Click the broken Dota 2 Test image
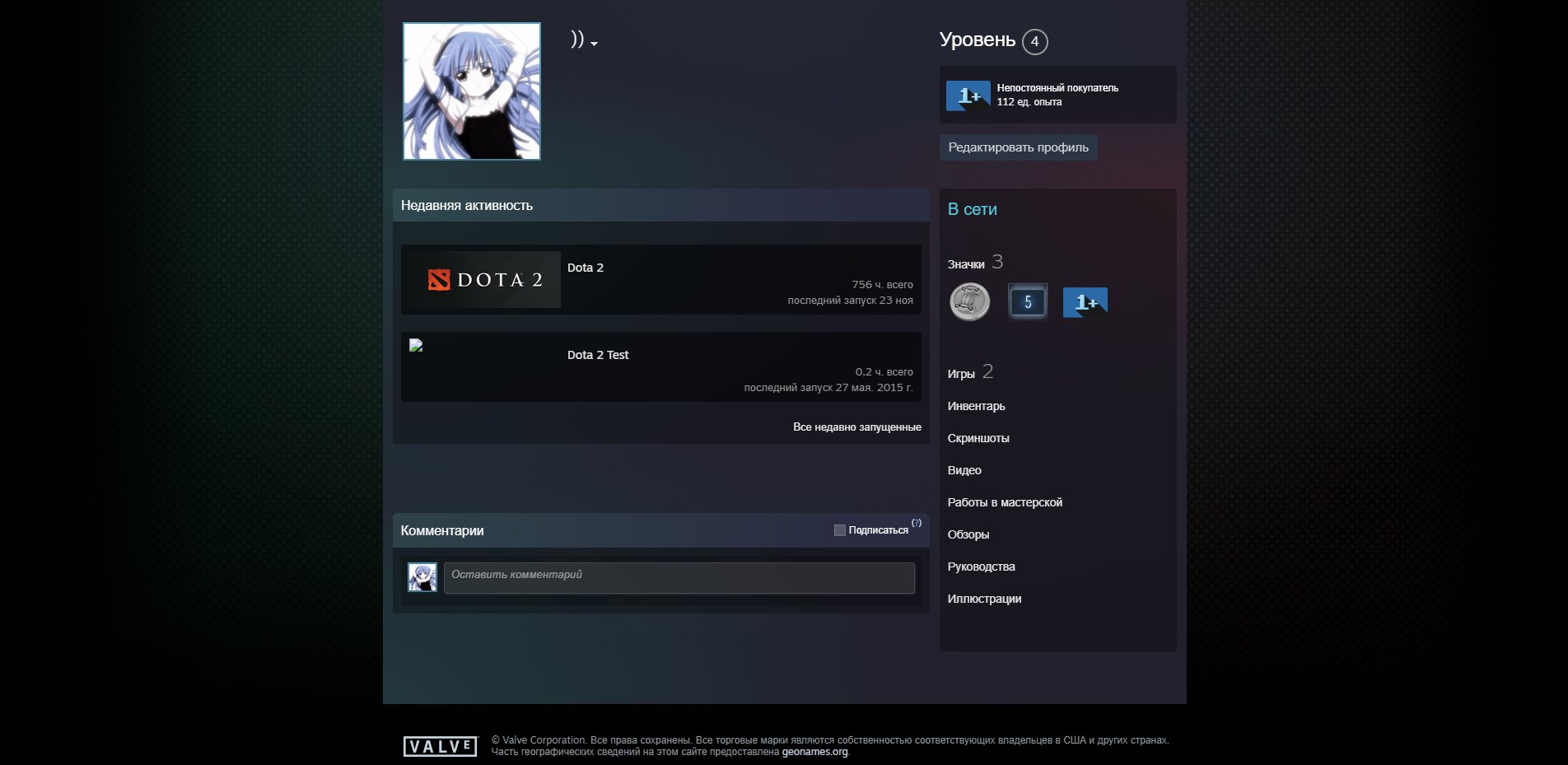This screenshot has width=1568, height=765. click(x=417, y=346)
